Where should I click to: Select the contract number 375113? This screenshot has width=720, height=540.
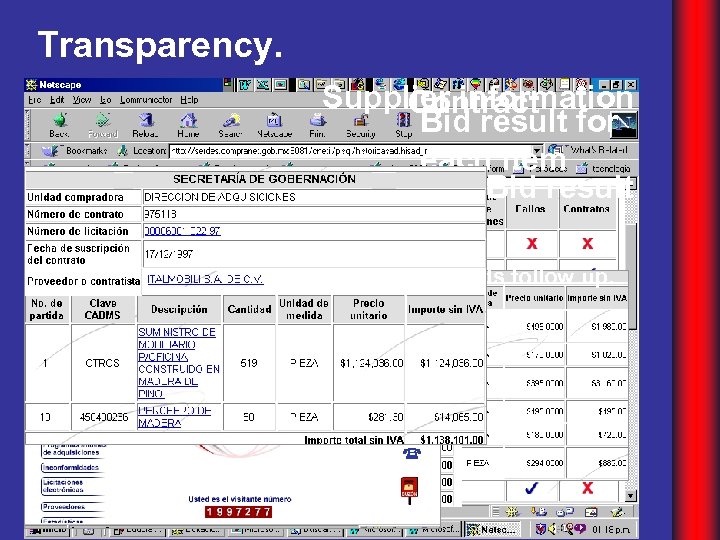tap(160, 214)
